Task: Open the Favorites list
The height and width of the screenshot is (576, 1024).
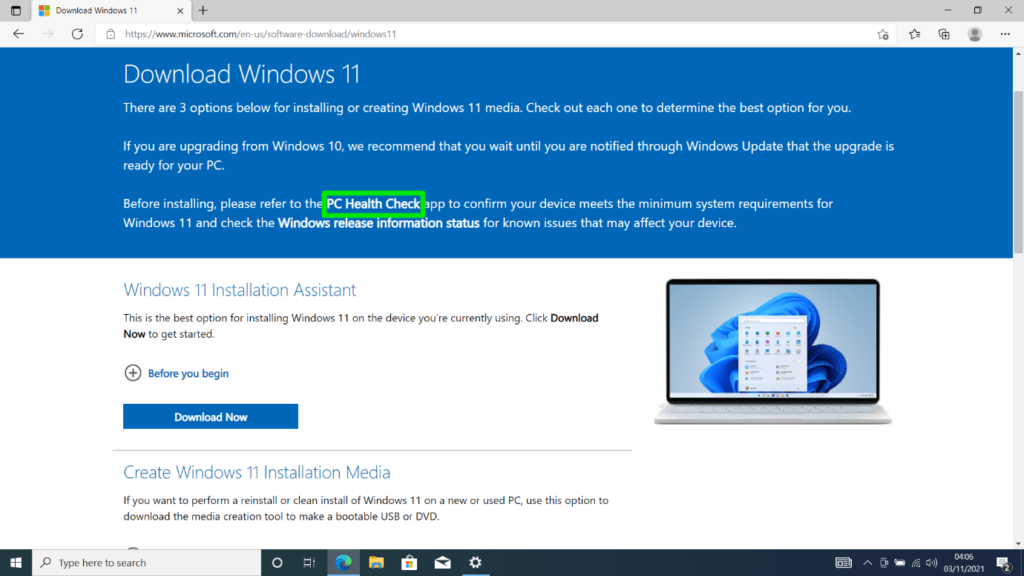Action: pyautogui.click(x=913, y=33)
